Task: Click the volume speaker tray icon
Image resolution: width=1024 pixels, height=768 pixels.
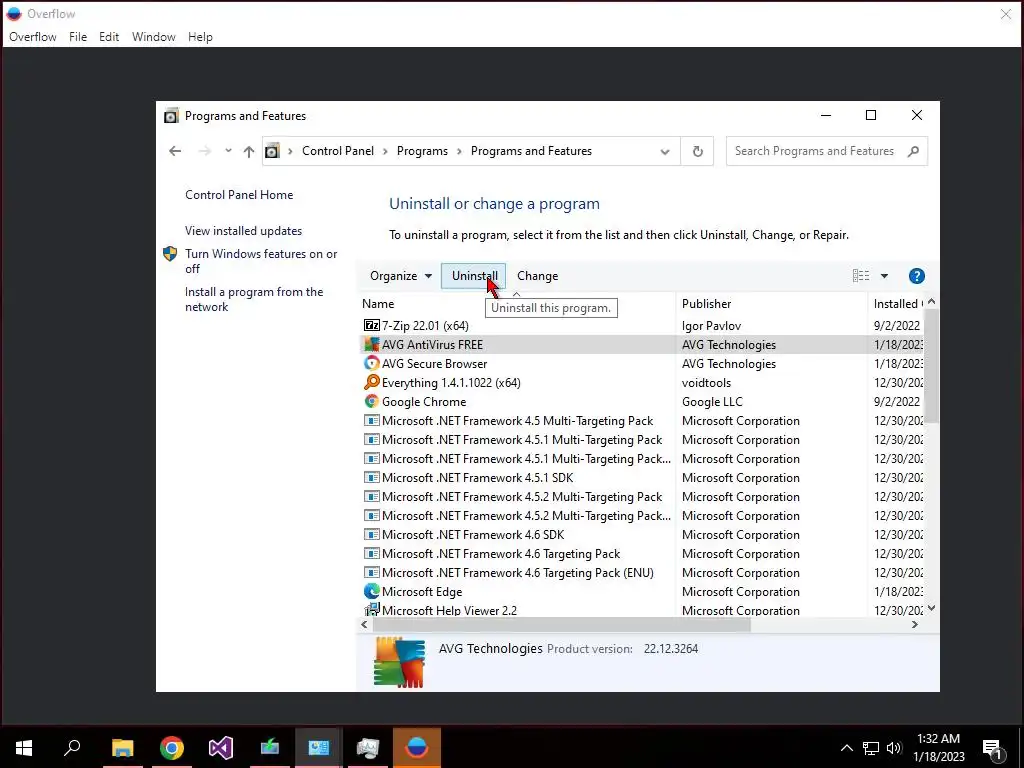Action: 894,748
